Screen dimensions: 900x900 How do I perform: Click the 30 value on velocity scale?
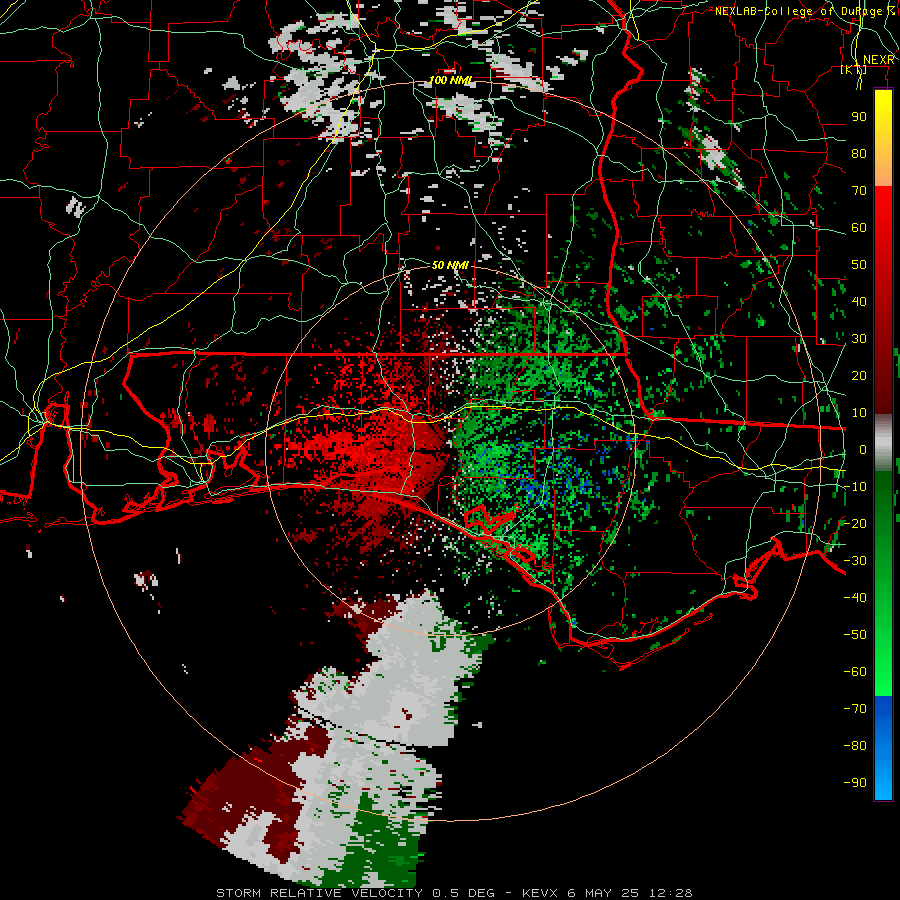coord(859,339)
